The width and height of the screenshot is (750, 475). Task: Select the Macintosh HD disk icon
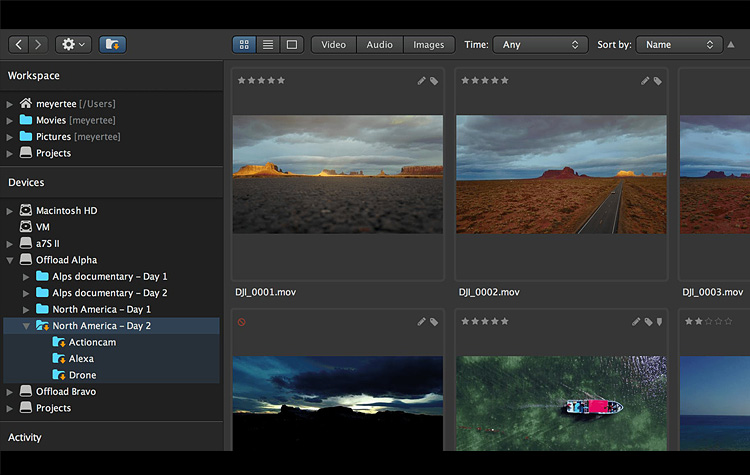[x=26, y=210]
